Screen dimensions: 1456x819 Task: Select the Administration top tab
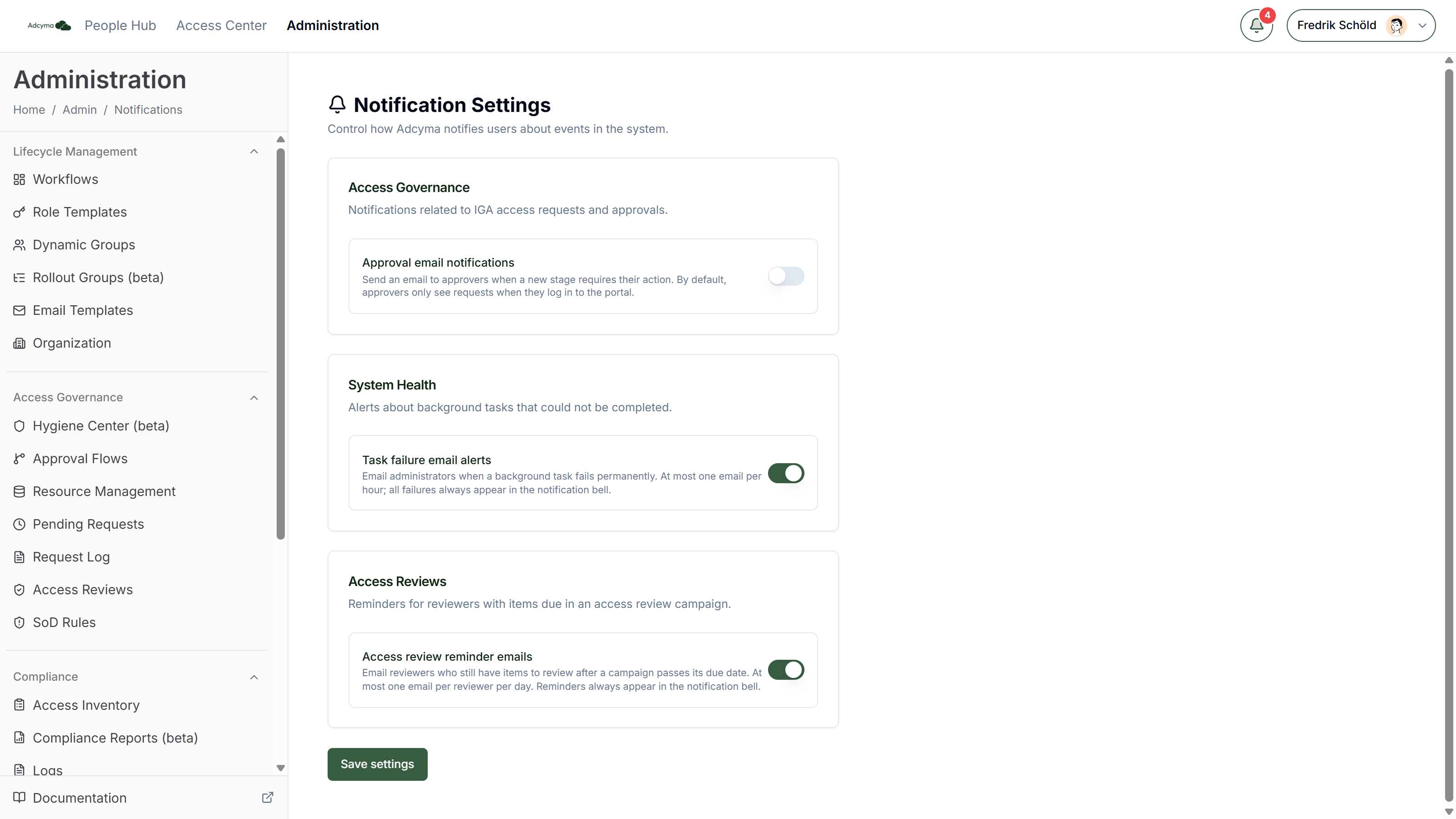(332, 25)
